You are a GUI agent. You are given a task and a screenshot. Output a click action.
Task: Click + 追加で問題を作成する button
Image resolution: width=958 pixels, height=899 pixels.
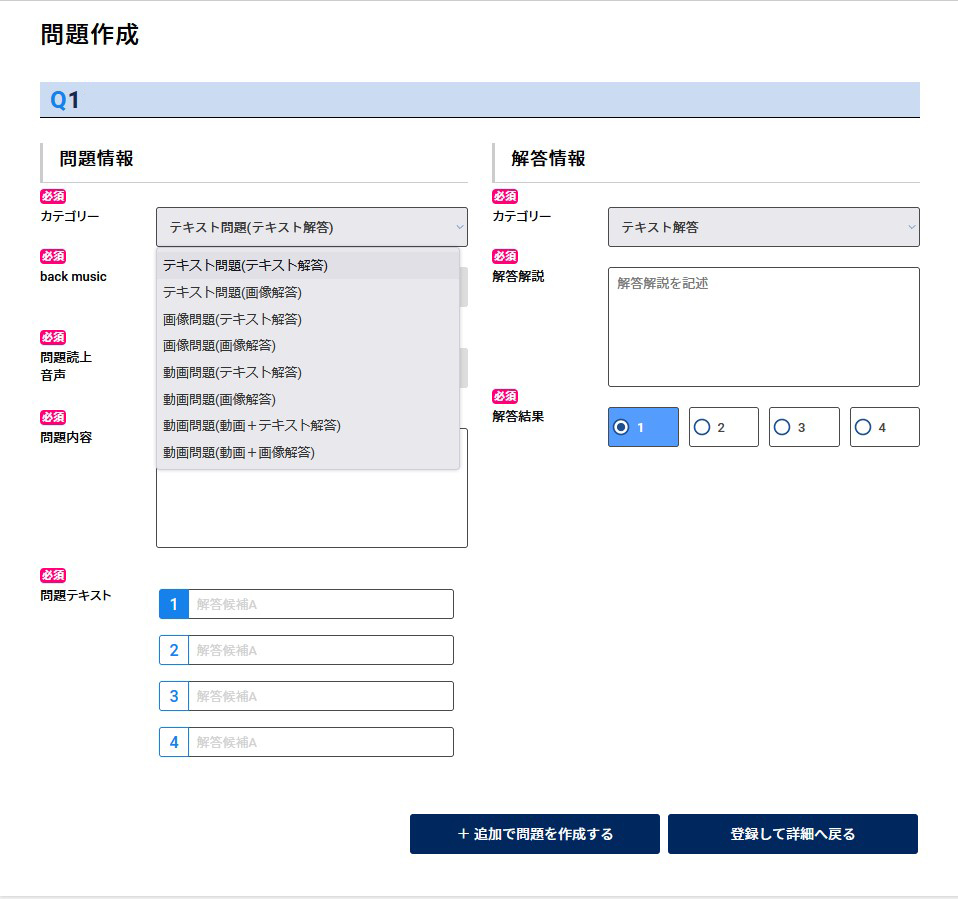[534, 834]
